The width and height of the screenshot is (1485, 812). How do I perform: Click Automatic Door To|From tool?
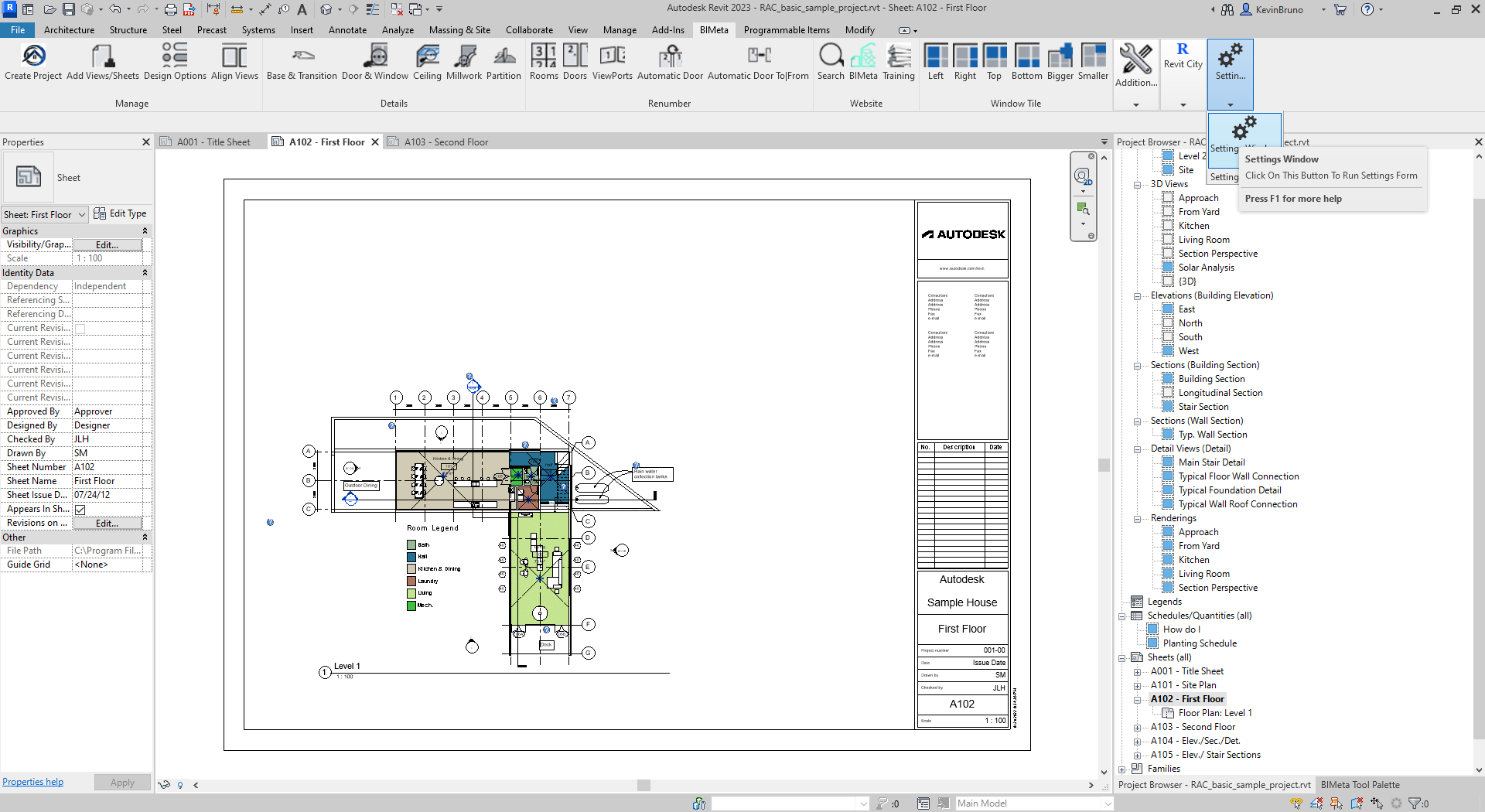pos(758,62)
